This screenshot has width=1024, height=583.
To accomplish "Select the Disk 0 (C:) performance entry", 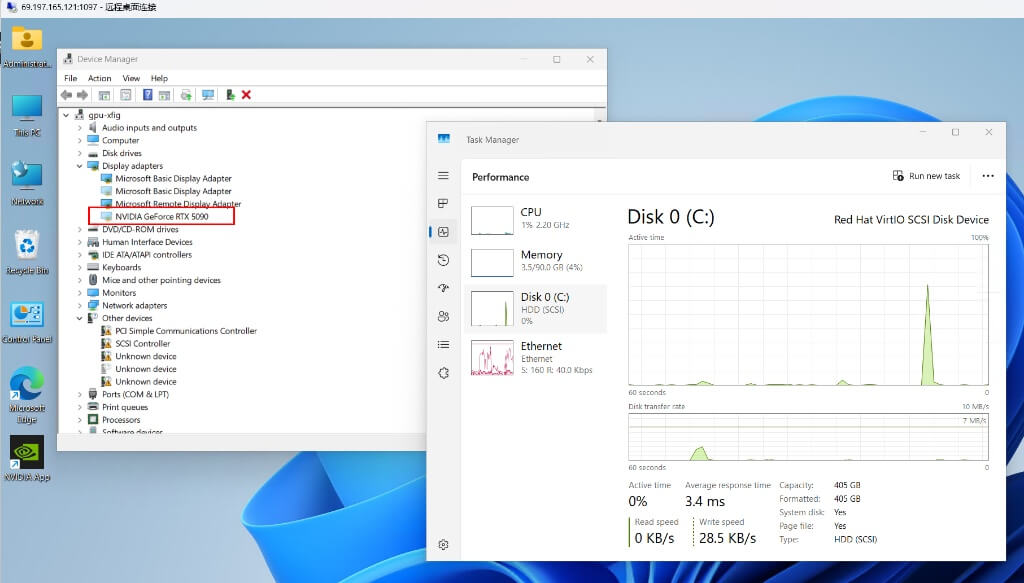I will pyautogui.click(x=536, y=308).
